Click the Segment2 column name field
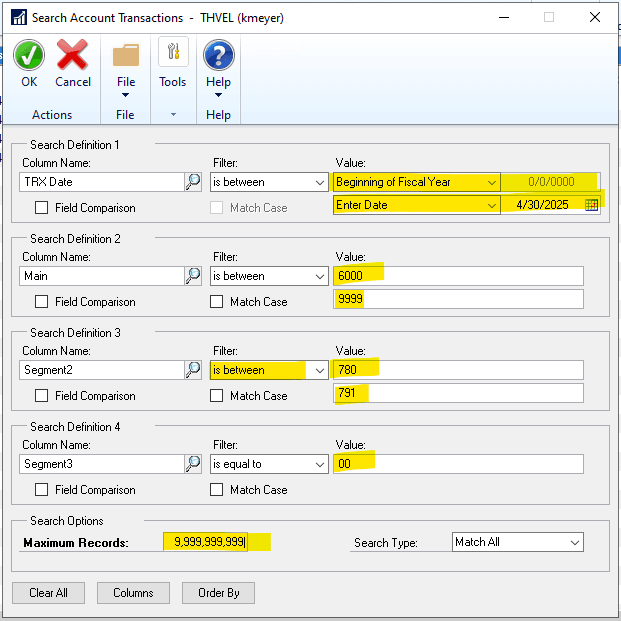621x621 pixels. 102,370
